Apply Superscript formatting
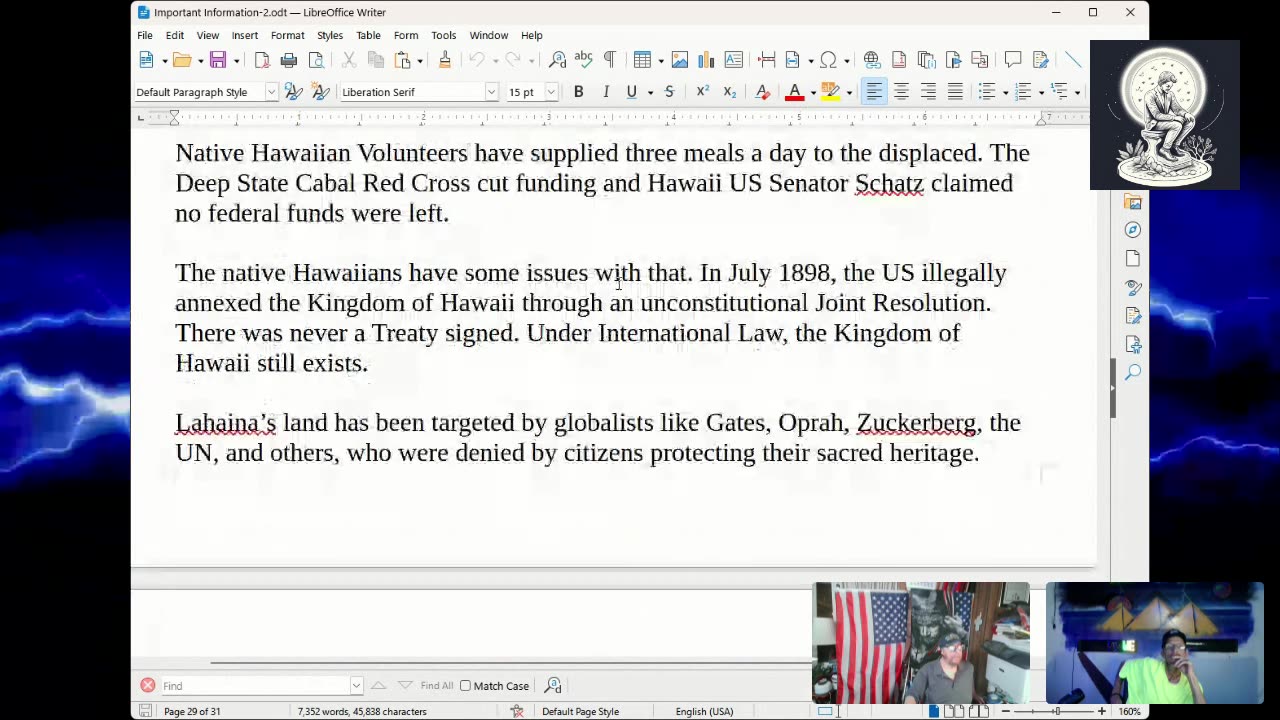 coord(702,92)
